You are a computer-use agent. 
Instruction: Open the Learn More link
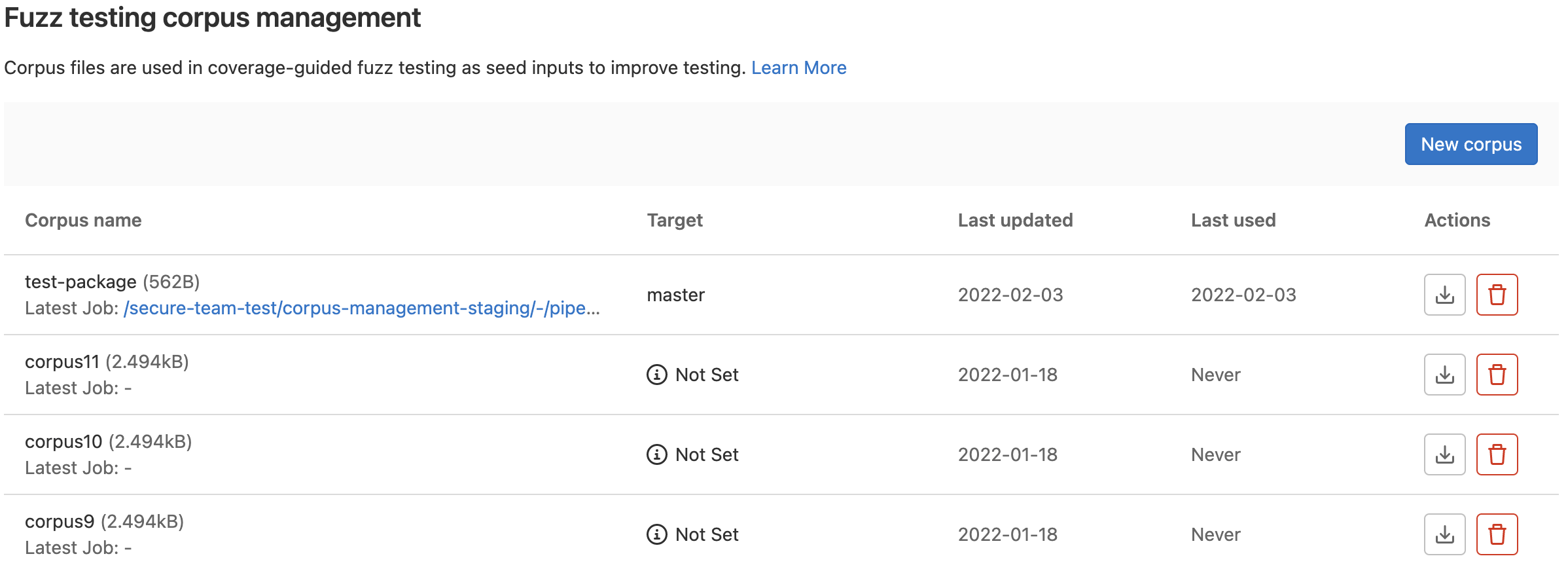798,67
